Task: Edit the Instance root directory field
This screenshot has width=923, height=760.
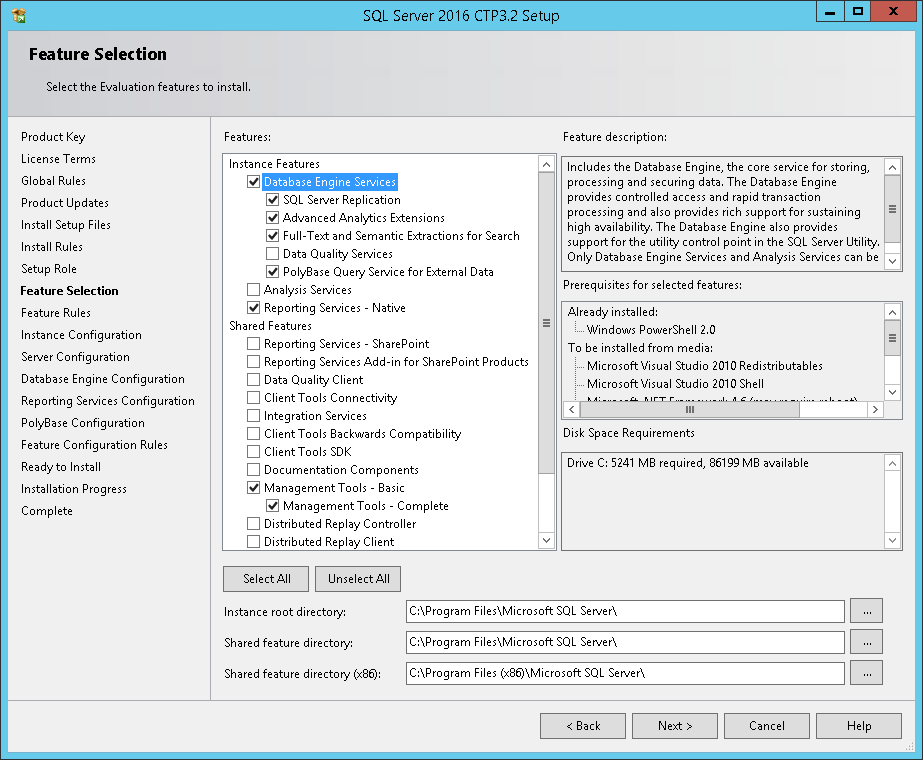Action: 625,611
